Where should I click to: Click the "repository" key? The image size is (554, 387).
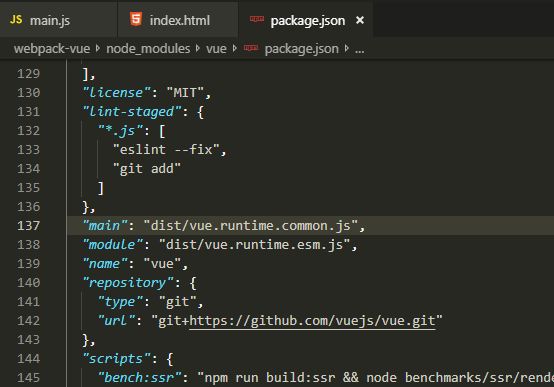pyautogui.click(x=128, y=283)
